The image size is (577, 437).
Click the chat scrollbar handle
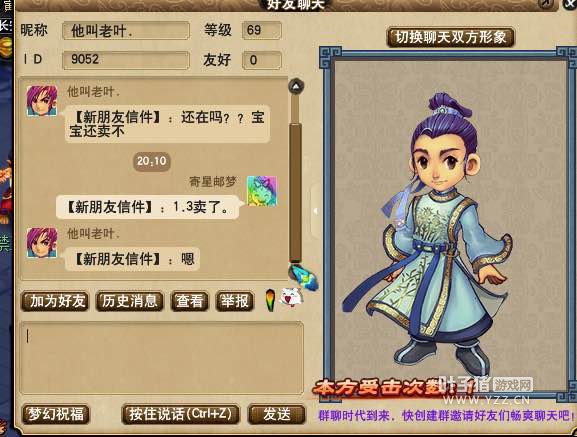coord(295,192)
